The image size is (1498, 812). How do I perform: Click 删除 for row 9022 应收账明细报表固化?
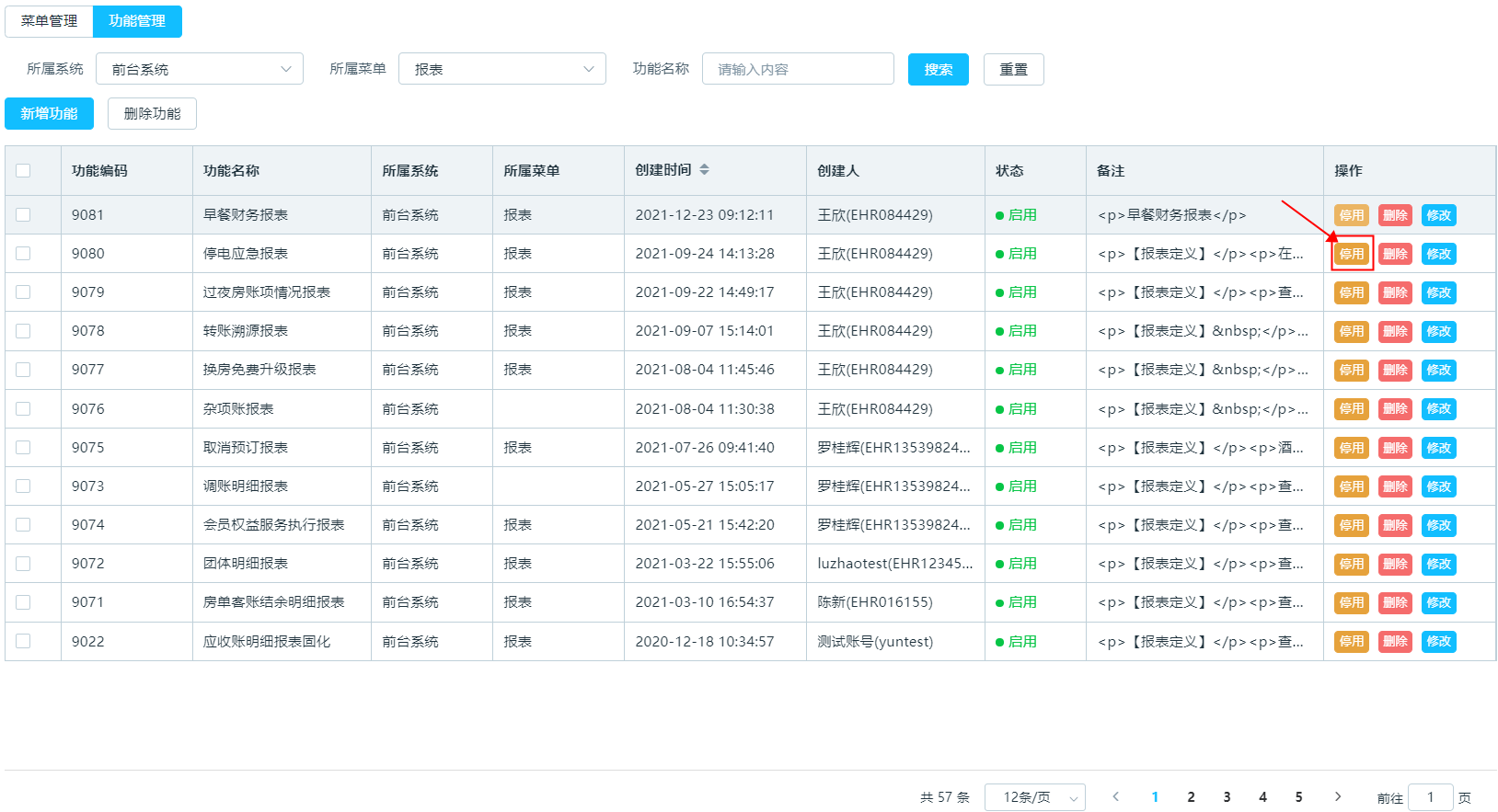tap(1395, 641)
